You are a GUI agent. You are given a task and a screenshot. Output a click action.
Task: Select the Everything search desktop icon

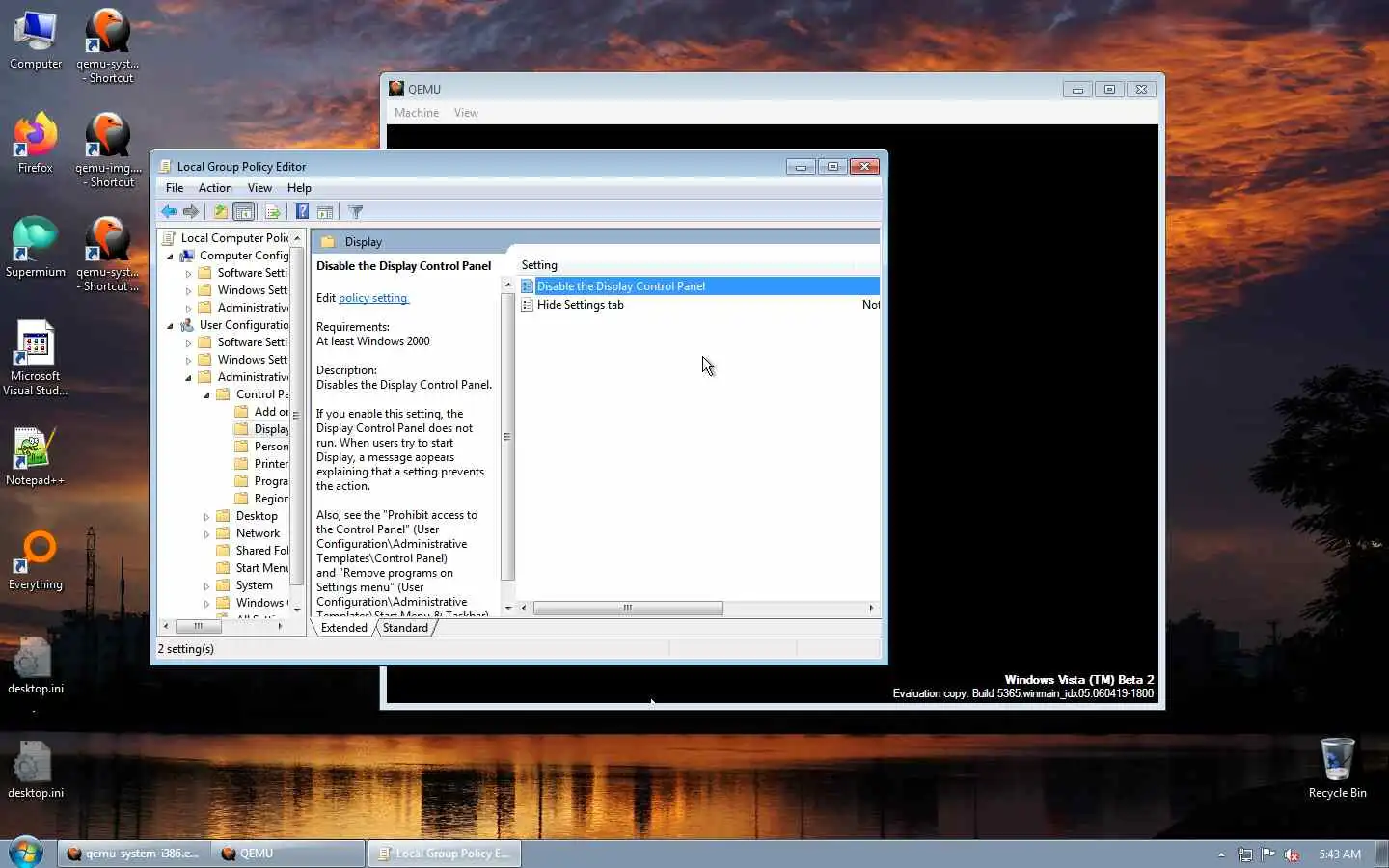(x=36, y=561)
